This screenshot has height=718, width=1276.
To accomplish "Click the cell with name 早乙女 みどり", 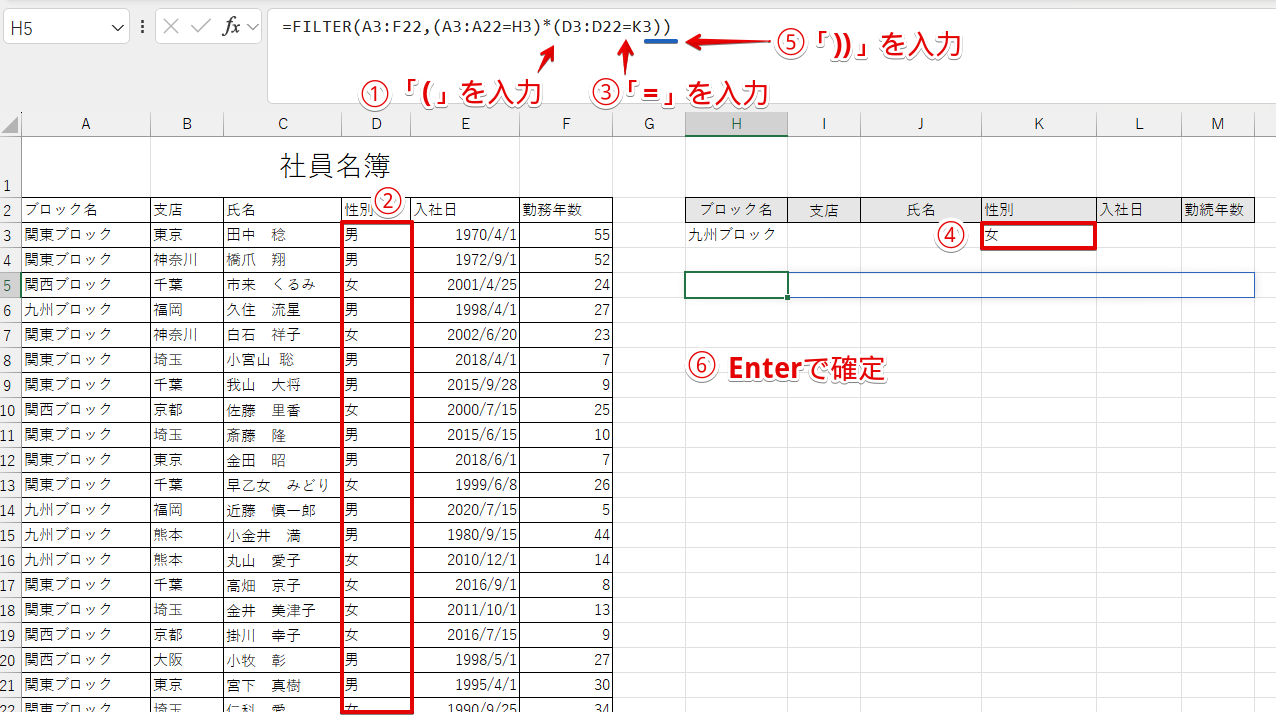I will tap(283, 485).
